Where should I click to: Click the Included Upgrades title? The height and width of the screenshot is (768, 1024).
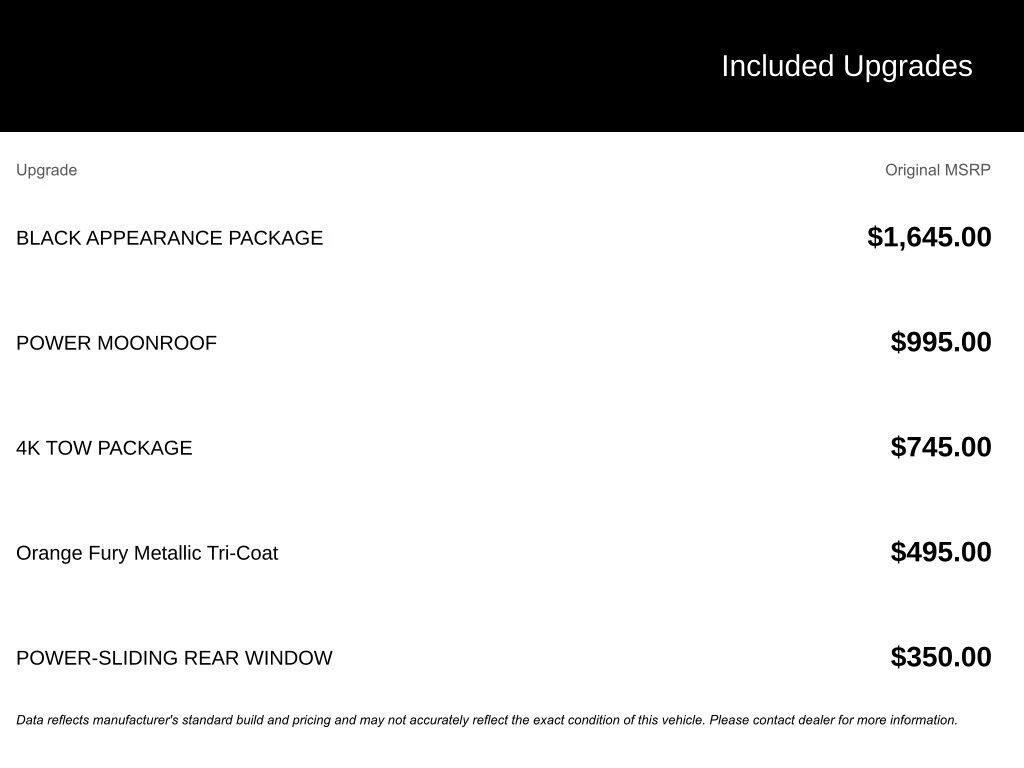846,66
